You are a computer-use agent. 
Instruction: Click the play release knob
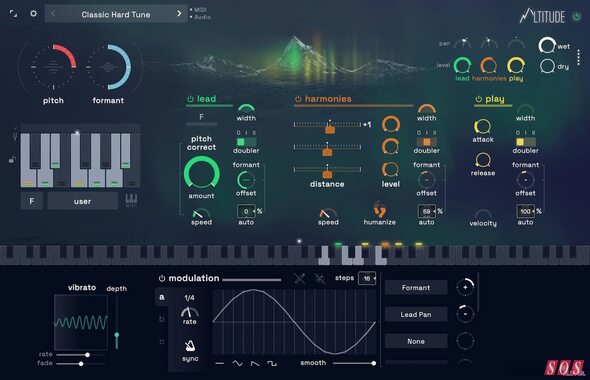482,161
